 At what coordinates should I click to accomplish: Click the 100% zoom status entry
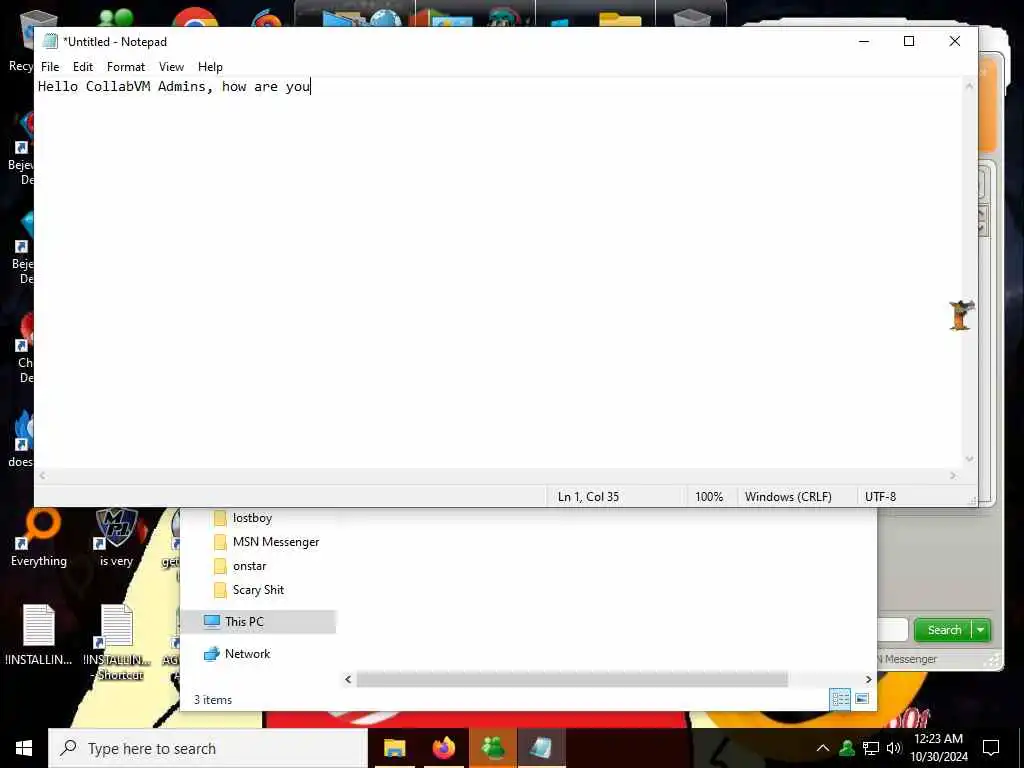[x=709, y=496]
